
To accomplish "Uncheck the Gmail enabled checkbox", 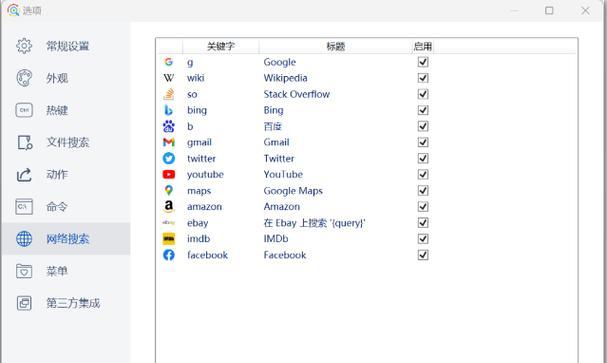I will click(x=423, y=142).
